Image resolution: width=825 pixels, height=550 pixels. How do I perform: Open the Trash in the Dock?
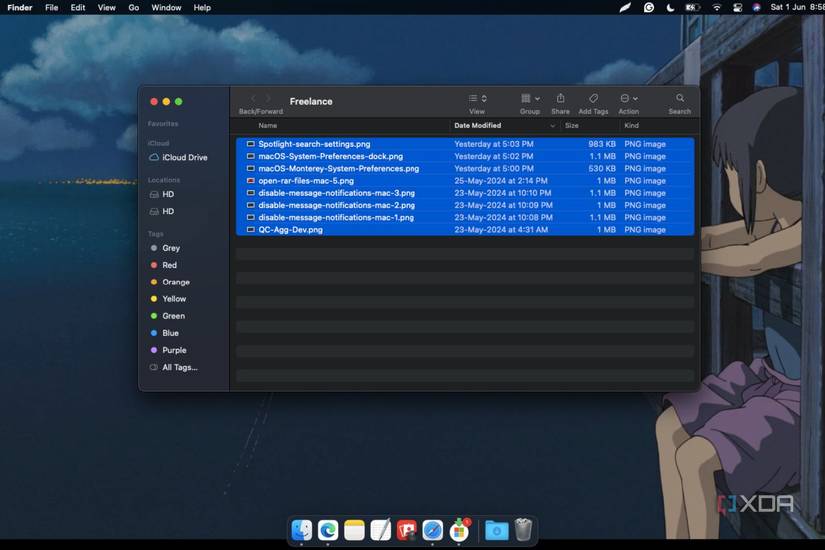click(x=523, y=530)
